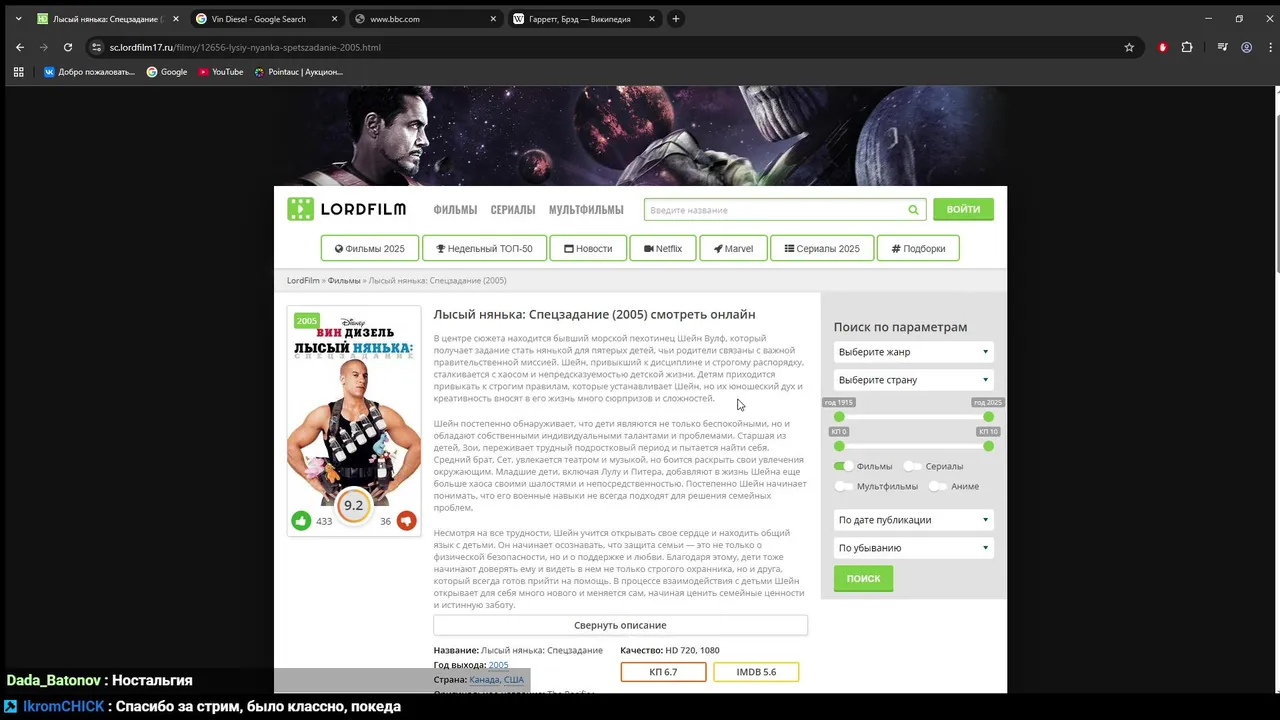The height and width of the screenshot is (720, 1280).
Task: Click the КП 6.7 rating box
Action: (663, 672)
